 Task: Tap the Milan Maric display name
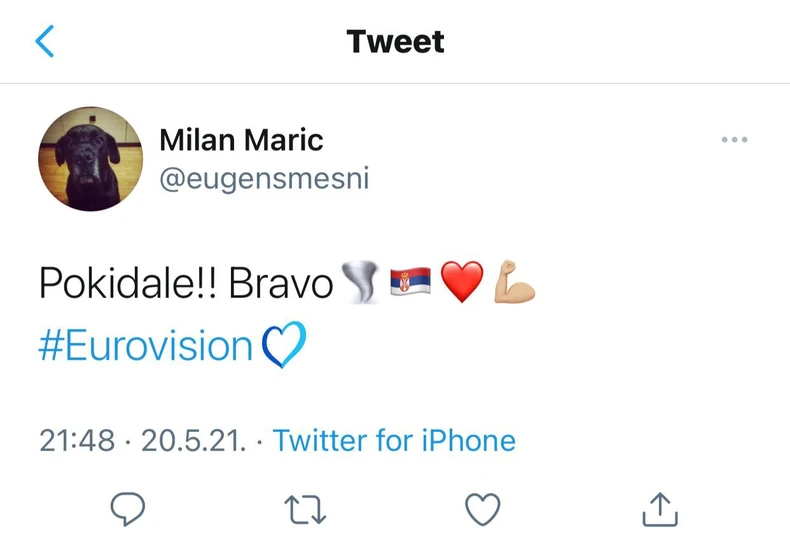click(x=241, y=140)
